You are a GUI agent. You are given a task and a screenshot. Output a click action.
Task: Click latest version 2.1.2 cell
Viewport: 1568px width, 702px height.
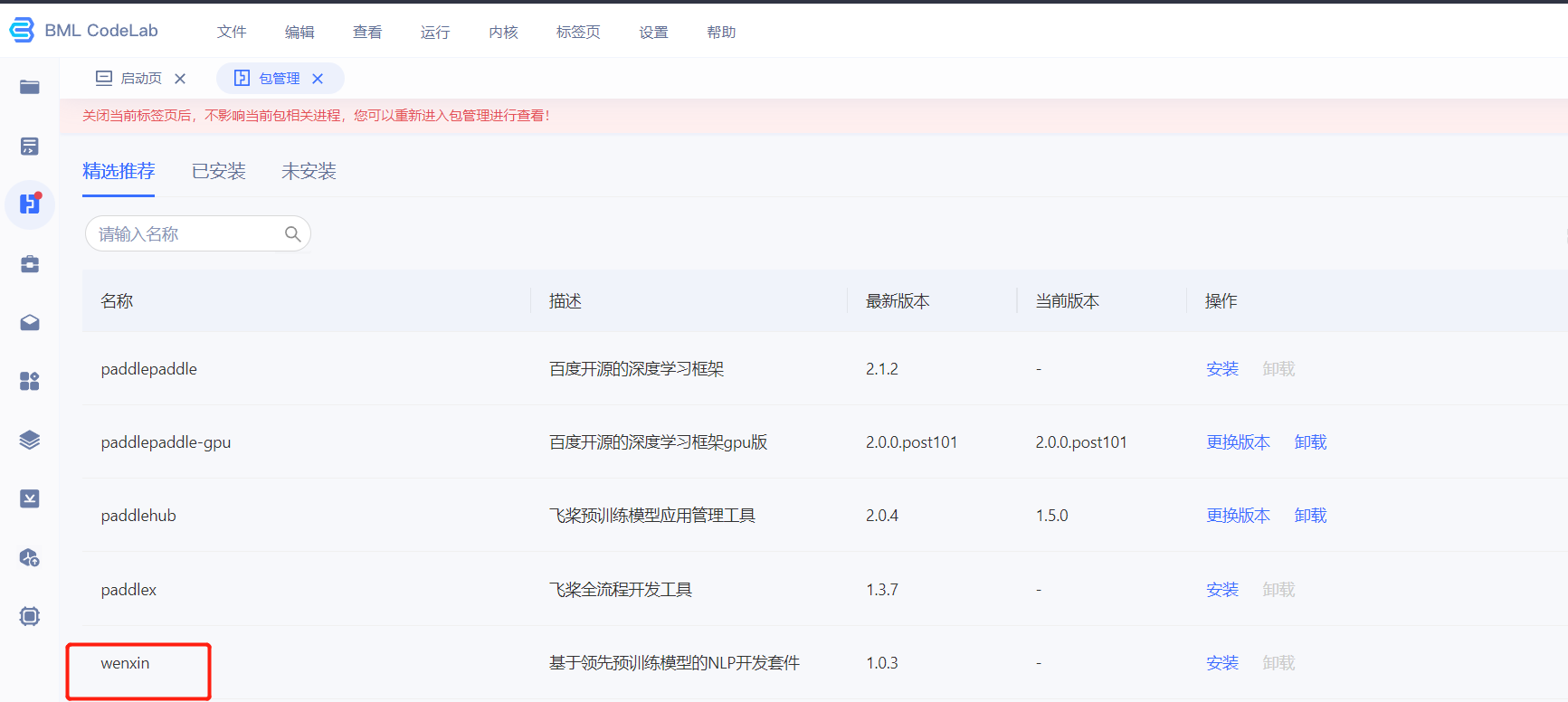[x=882, y=369]
